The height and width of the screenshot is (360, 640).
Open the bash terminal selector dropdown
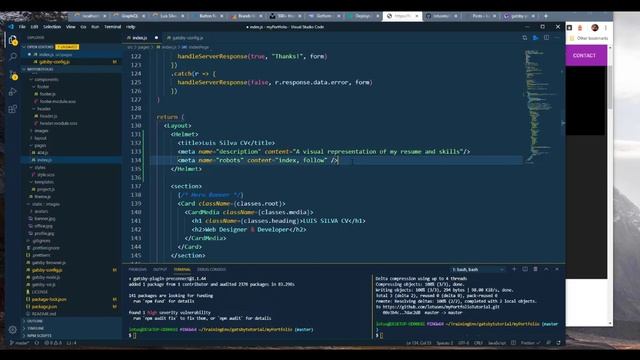coord(478,269)
